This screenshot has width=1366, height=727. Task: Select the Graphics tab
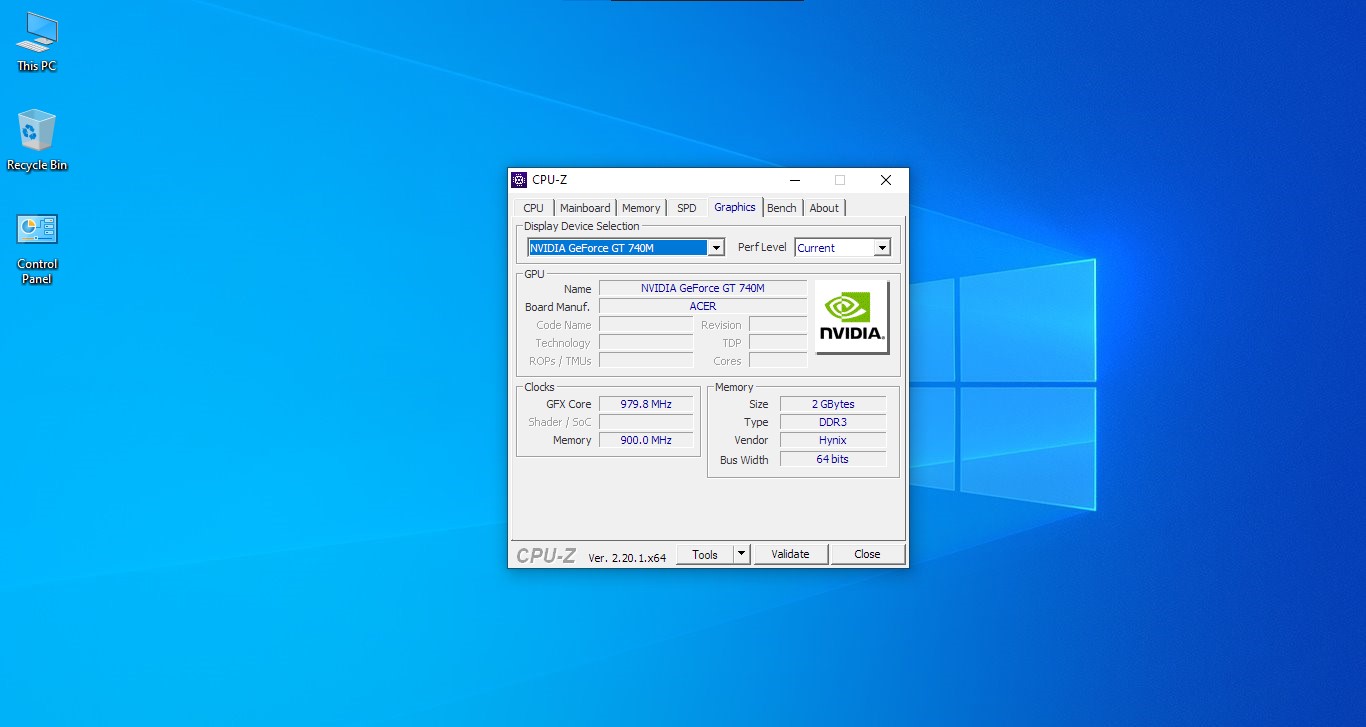[735, 207]
